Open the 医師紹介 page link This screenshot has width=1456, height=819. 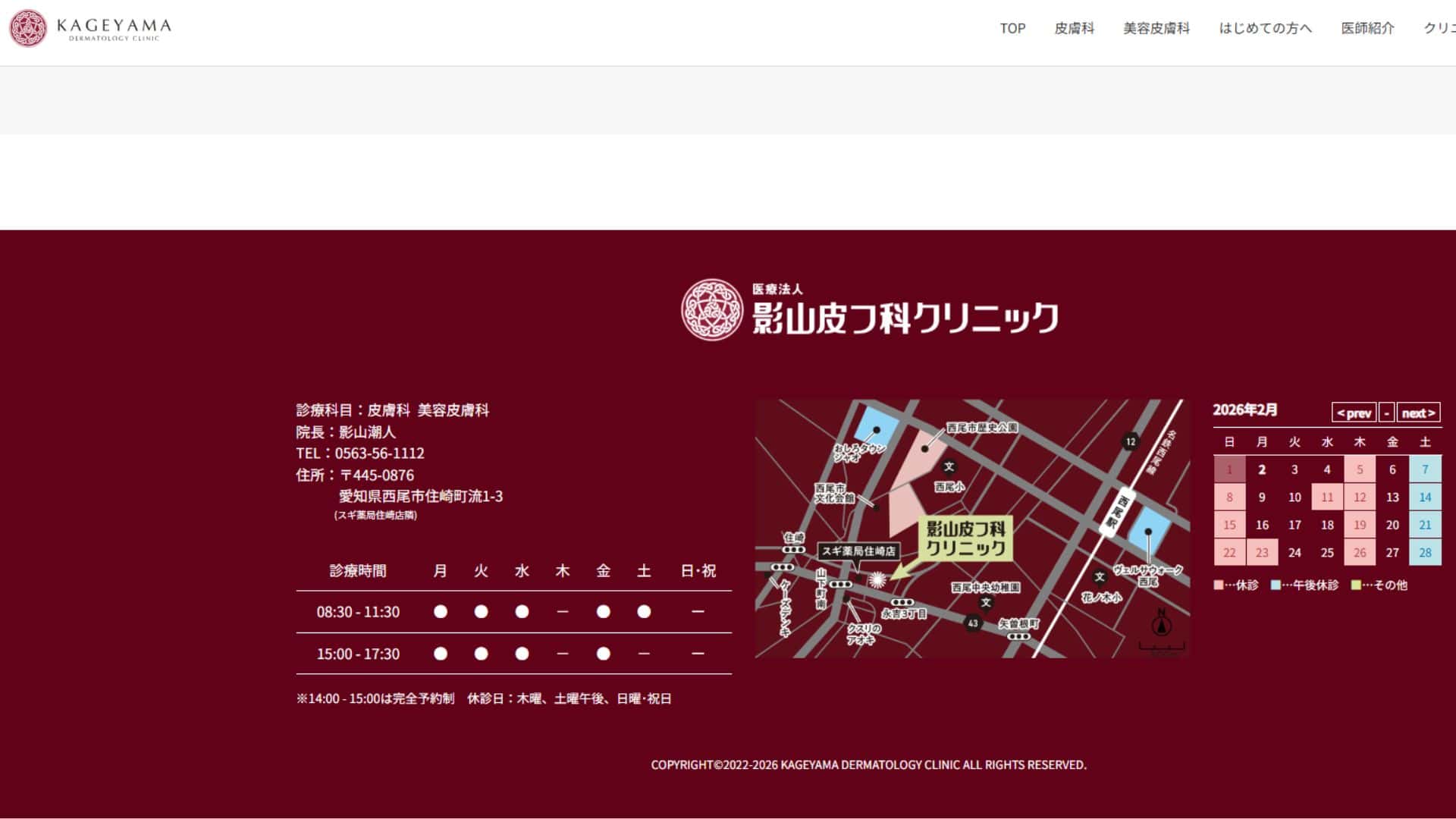tap(1367, 28)
